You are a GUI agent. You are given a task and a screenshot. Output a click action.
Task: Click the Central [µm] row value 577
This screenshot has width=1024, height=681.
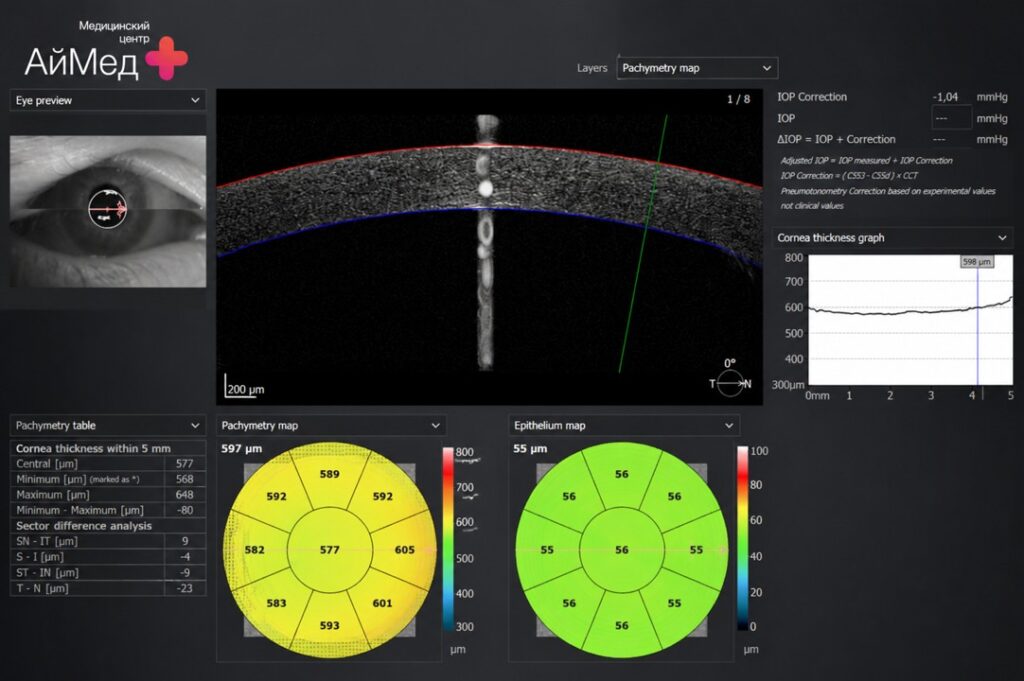185,464
